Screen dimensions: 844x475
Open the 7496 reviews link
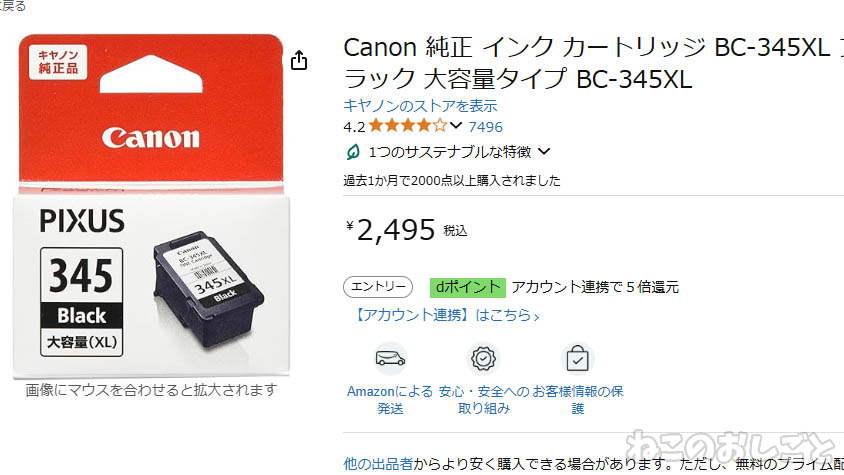tap(485, 127)
